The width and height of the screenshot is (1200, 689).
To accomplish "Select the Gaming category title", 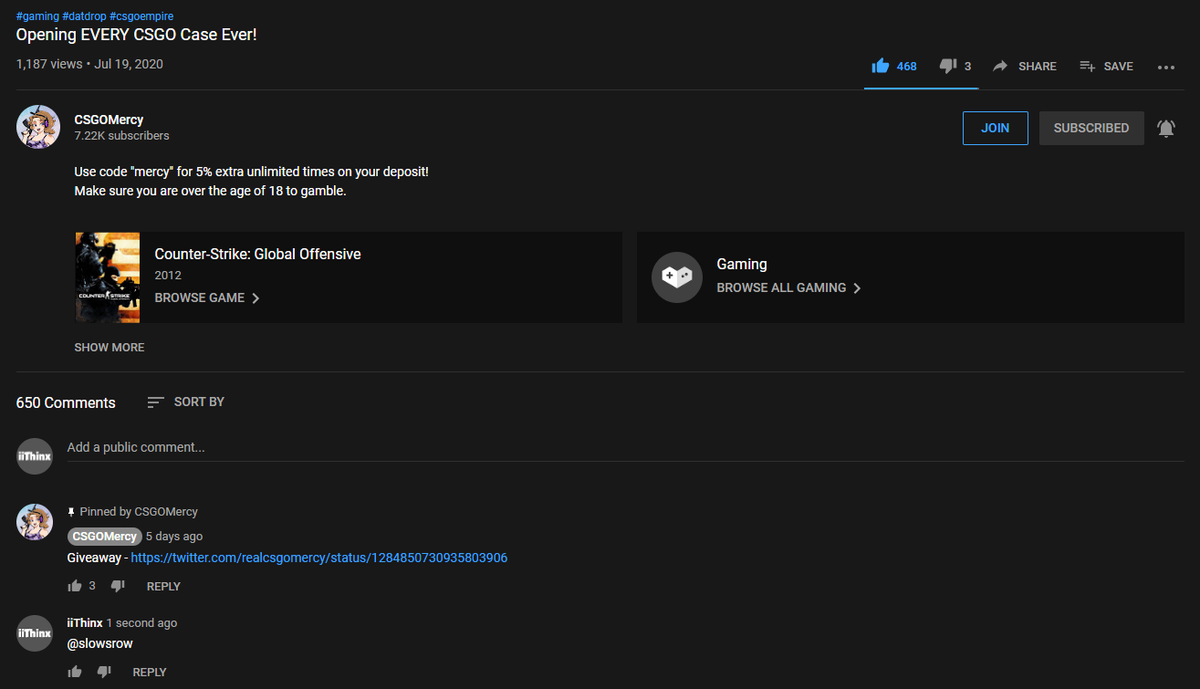I will tap(742, 264).
